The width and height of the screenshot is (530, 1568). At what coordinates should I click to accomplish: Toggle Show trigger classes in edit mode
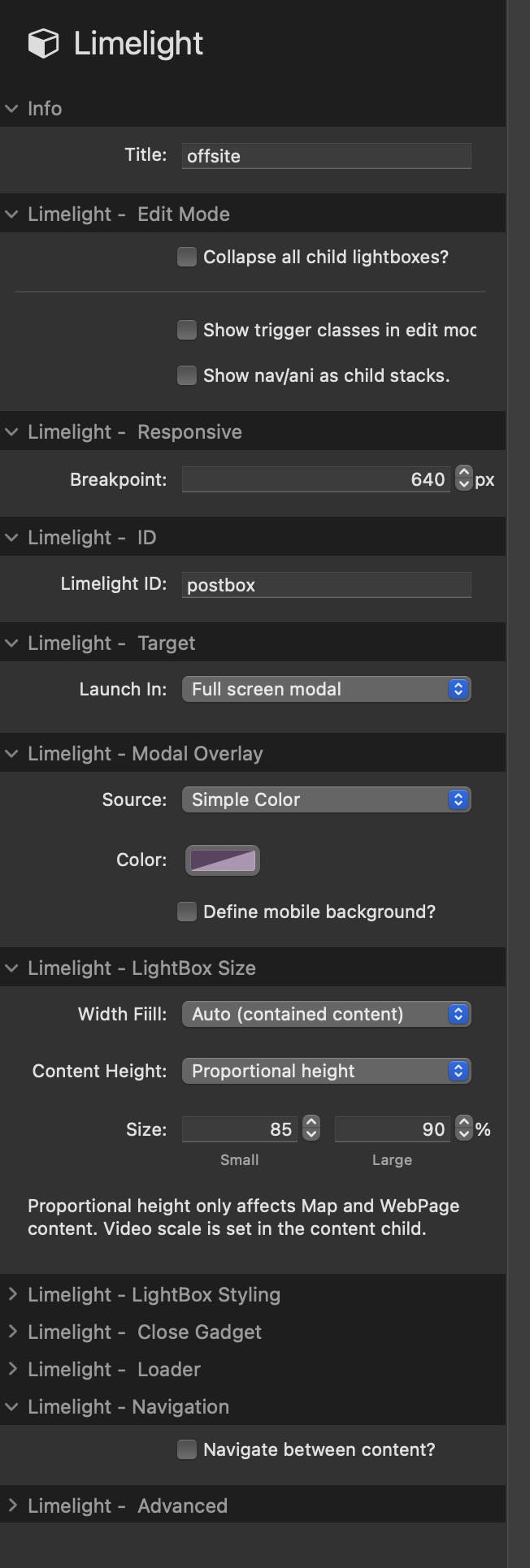coord(187,330)
